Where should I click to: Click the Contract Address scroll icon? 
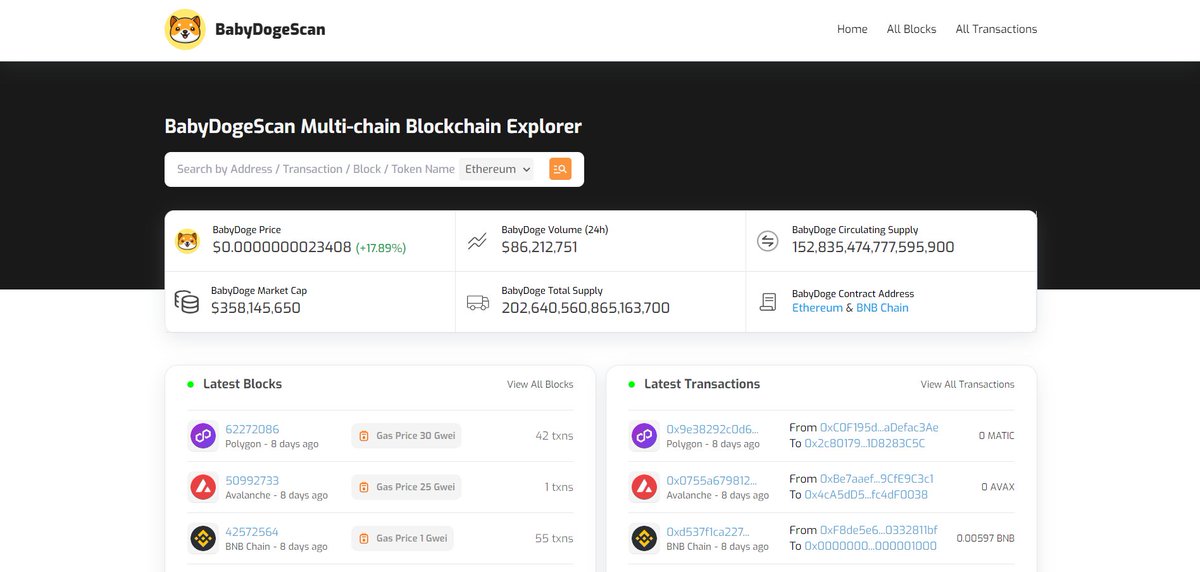click(x=768, y=302)
